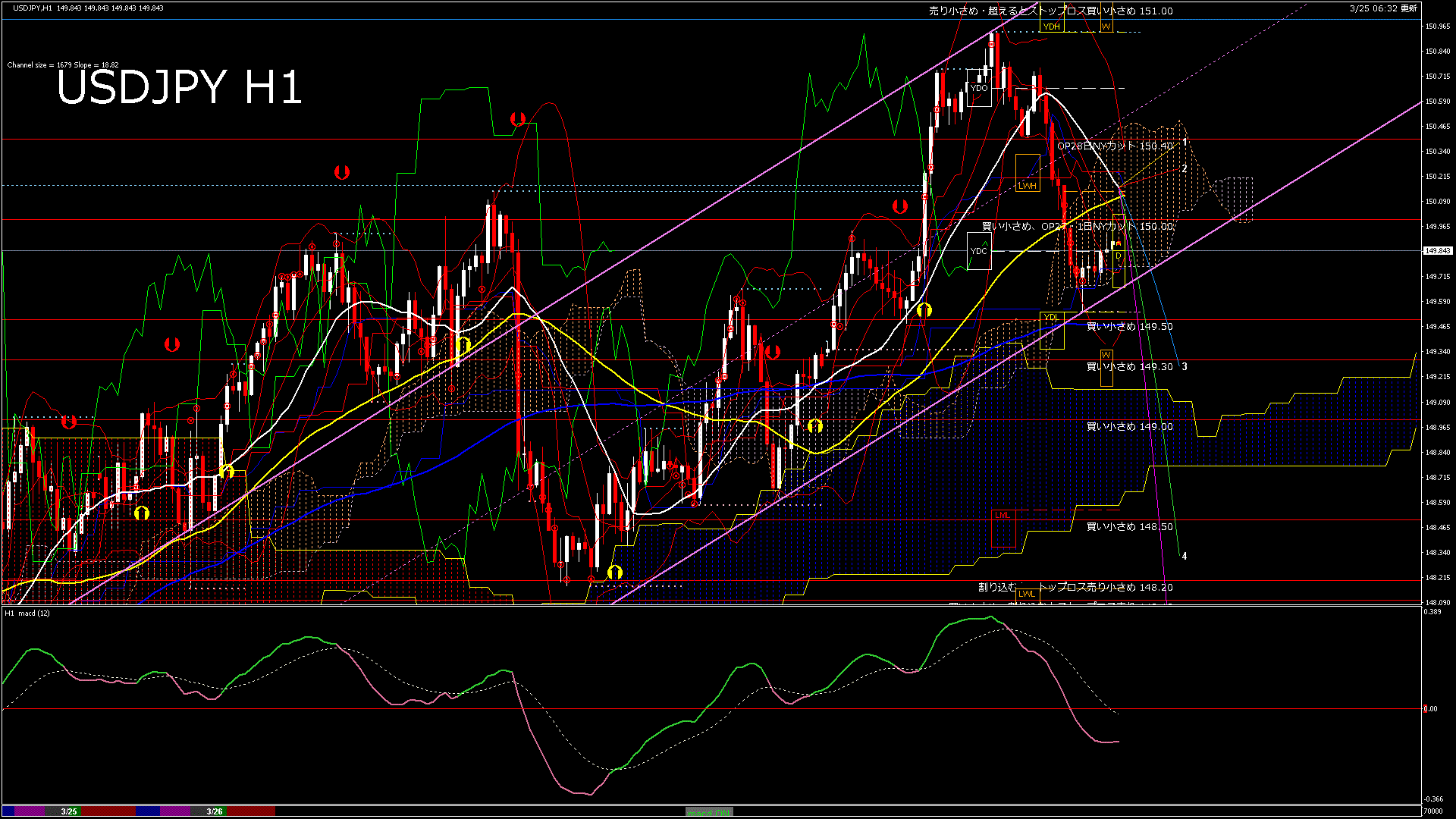The width and height of the screenshot is (1456, 819).
Task: Select the 買い小さめ 149.50 label
Action: tap(1129, 326)
